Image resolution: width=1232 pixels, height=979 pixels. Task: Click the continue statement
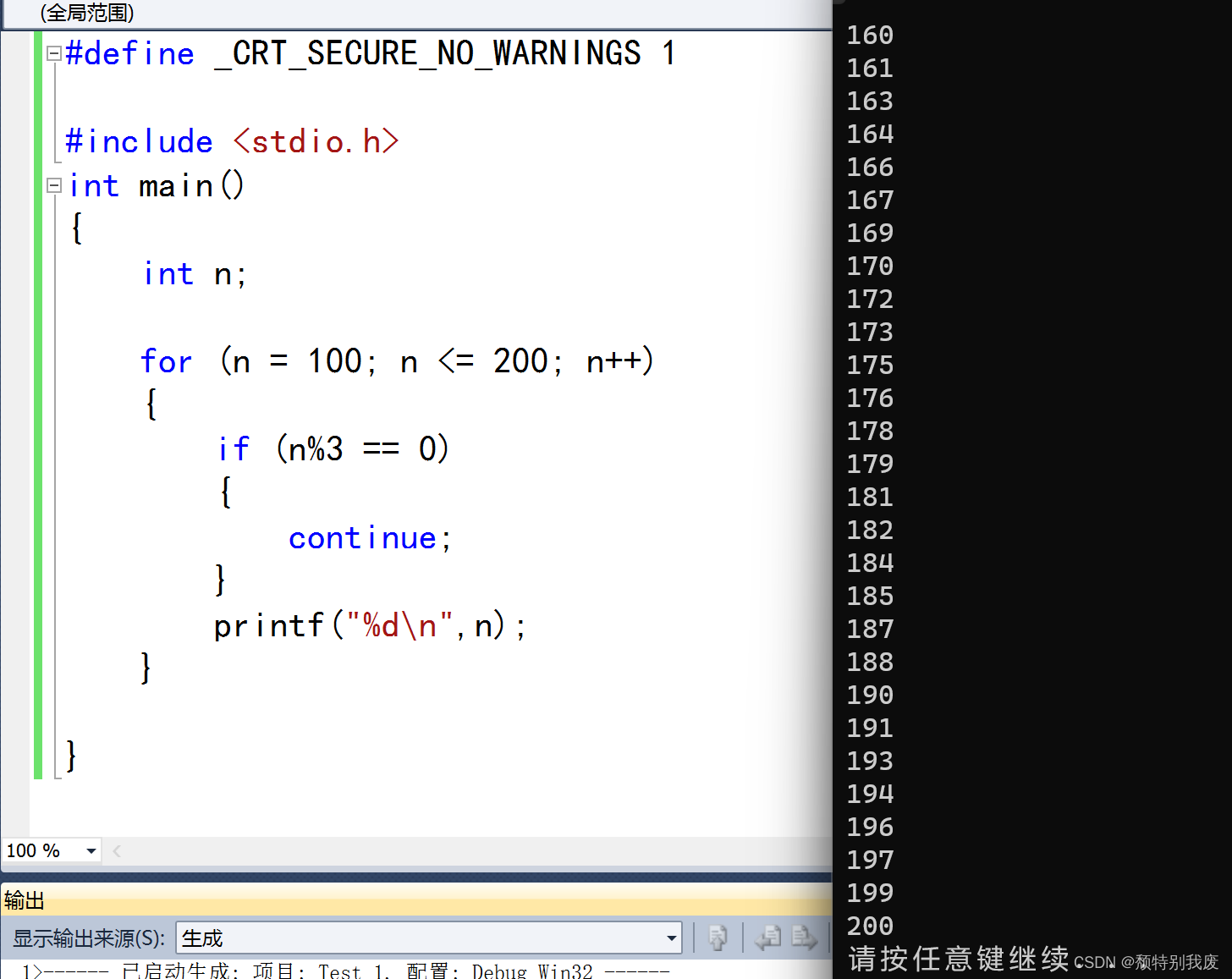tap(371, 538)
